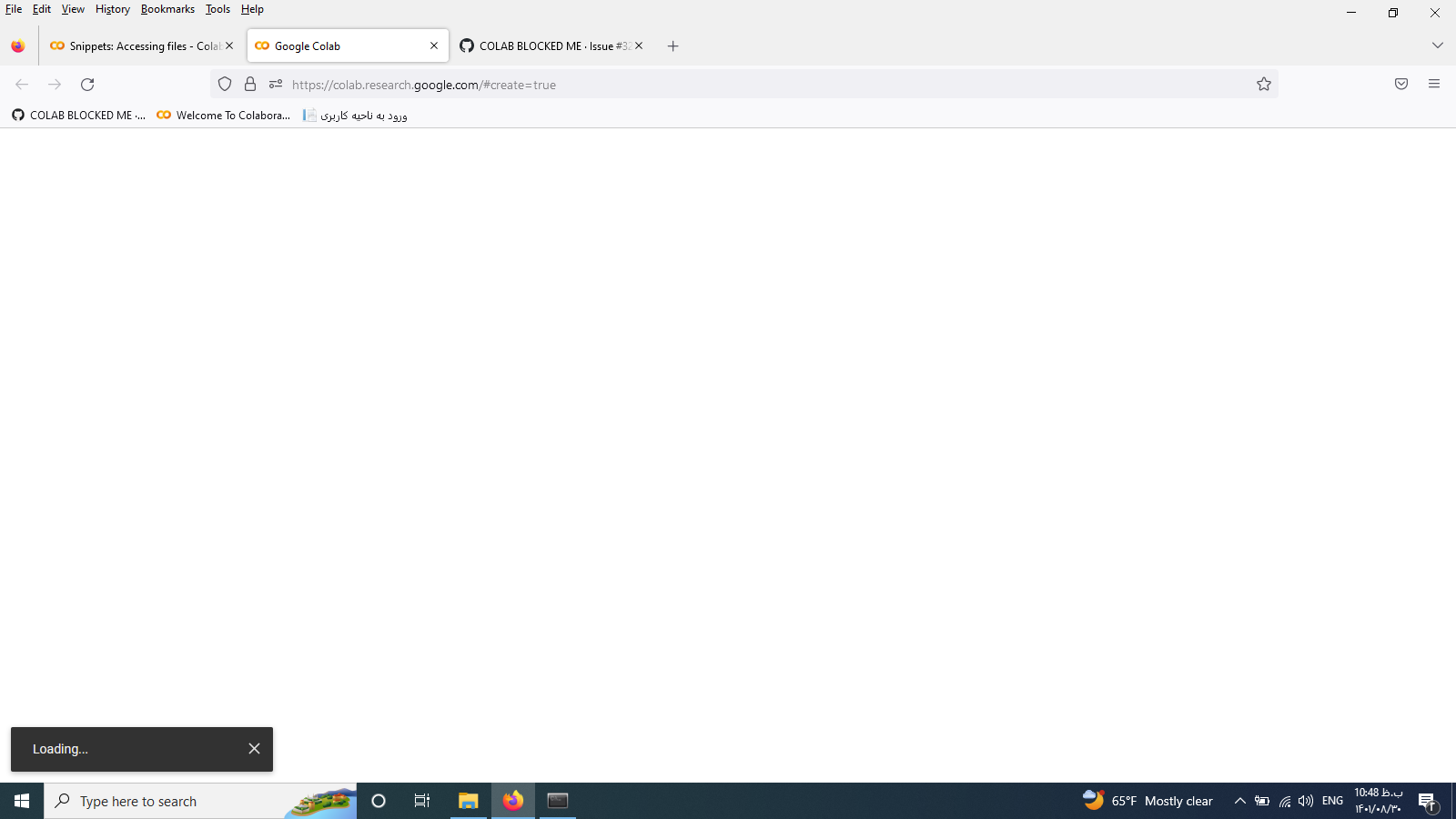This screenshot has width=1456, height=819.
Task: Dismiss the Loading notification
Action: [254, 748]
